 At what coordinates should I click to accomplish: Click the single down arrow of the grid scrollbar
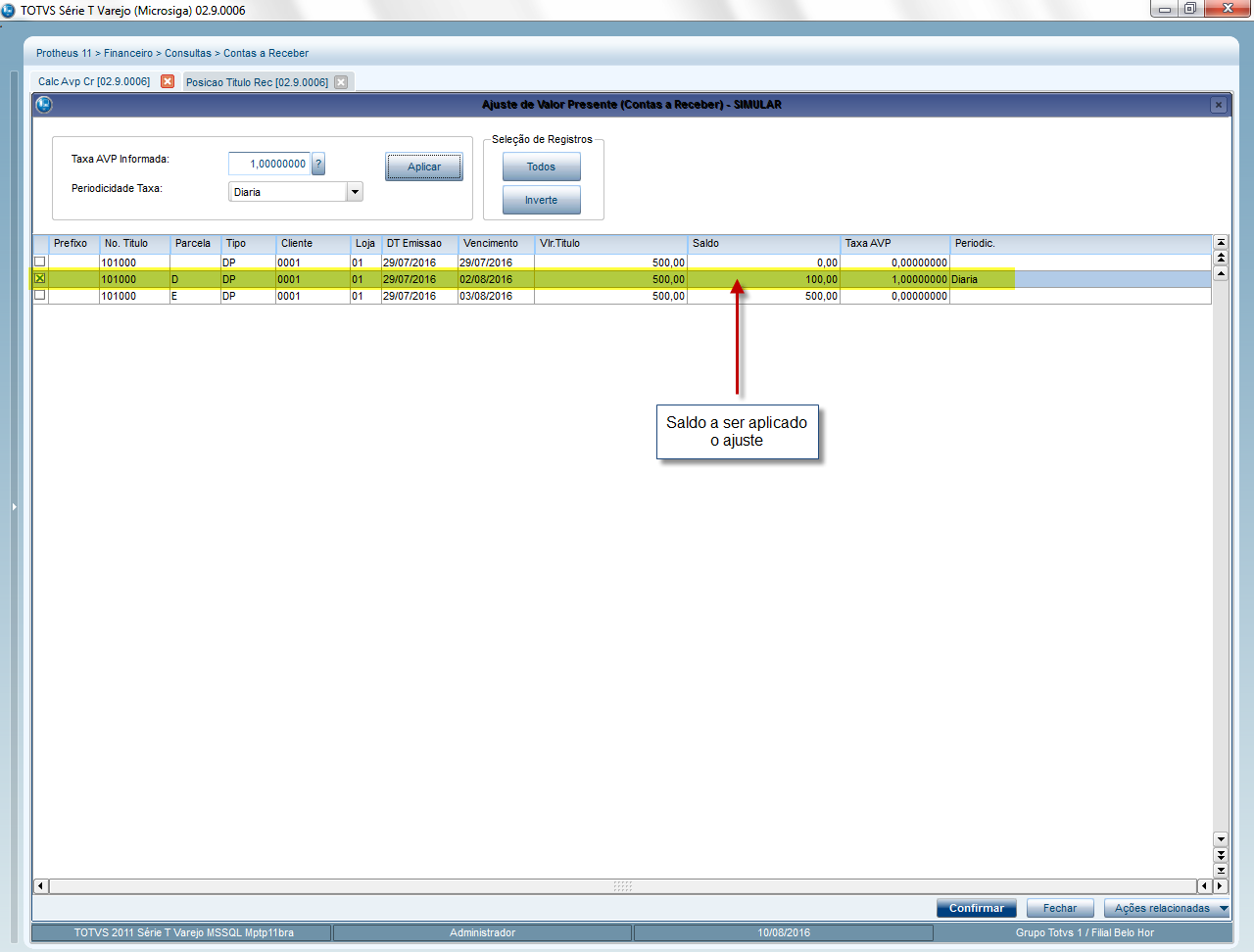pyautogui.click(x=1221, y=839)
